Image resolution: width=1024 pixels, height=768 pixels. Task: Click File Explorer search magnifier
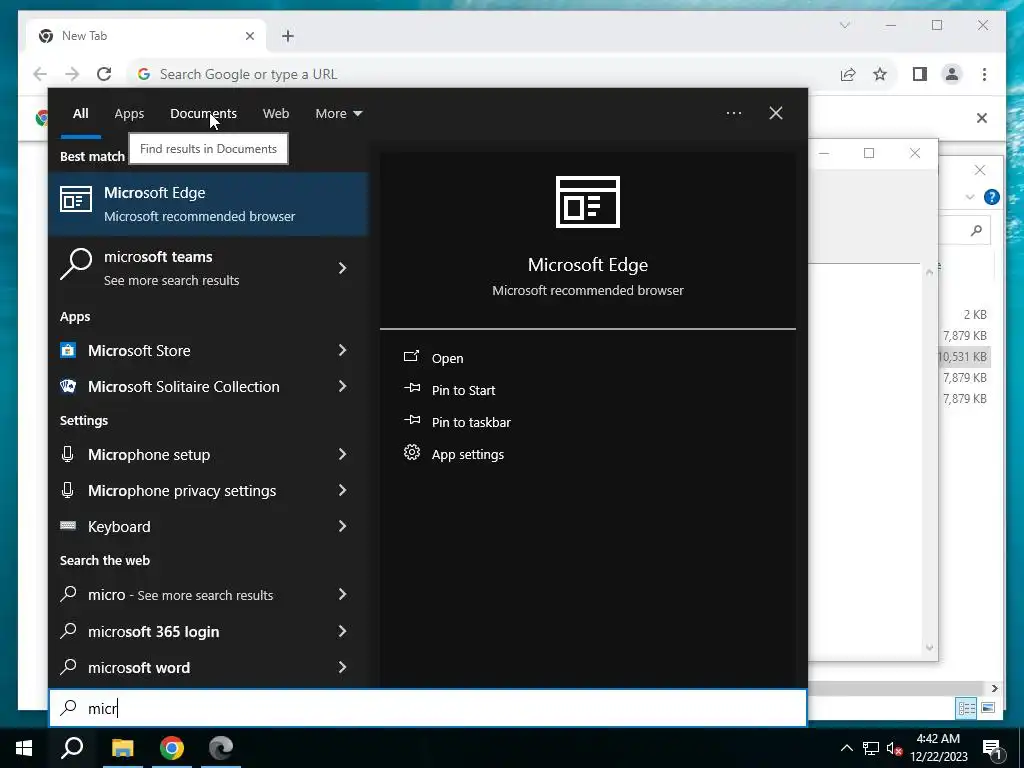coord(976,230)
